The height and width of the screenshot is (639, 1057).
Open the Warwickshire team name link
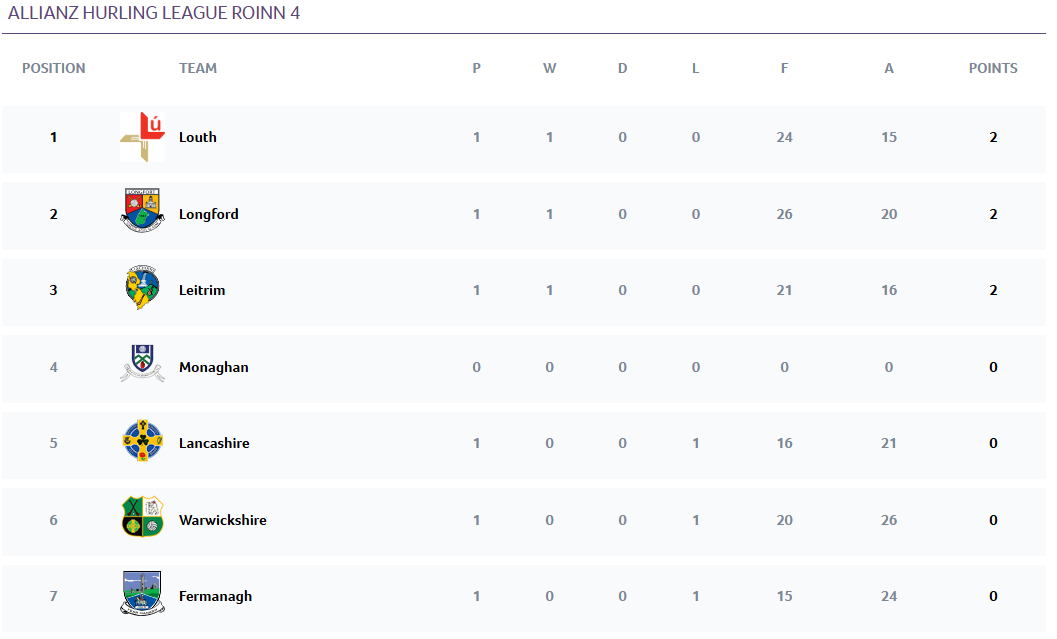point(223,520)
